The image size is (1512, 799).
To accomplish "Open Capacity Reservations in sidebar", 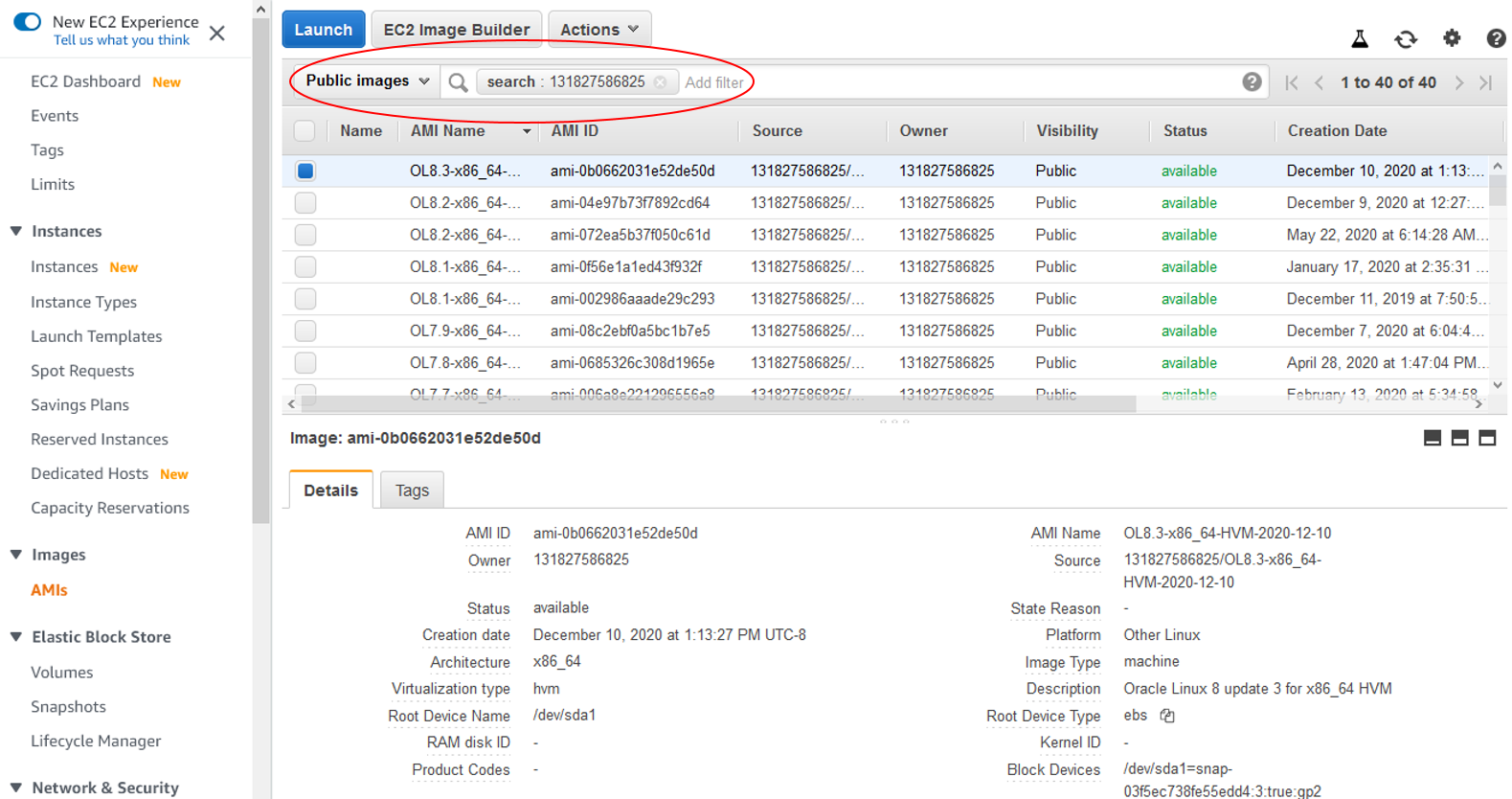I will (110, 508).
